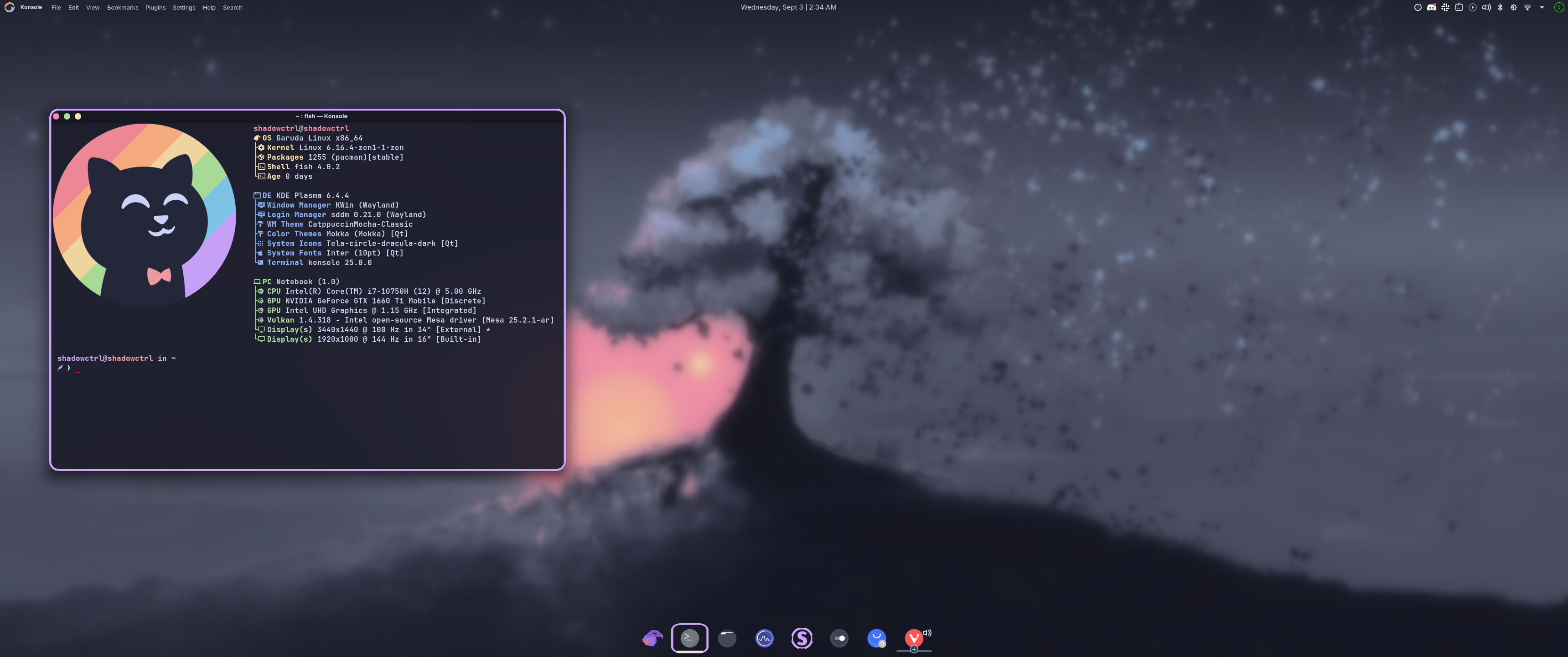Open Wi-Fi networks in system tray

1527,7
